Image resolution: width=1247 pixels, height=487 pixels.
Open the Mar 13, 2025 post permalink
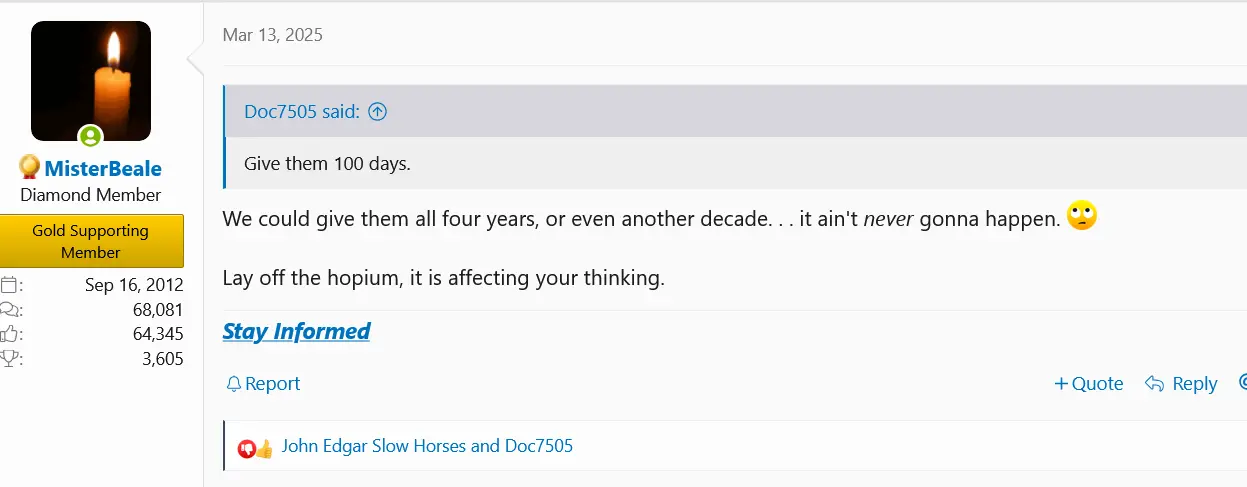tap(272, 35)
